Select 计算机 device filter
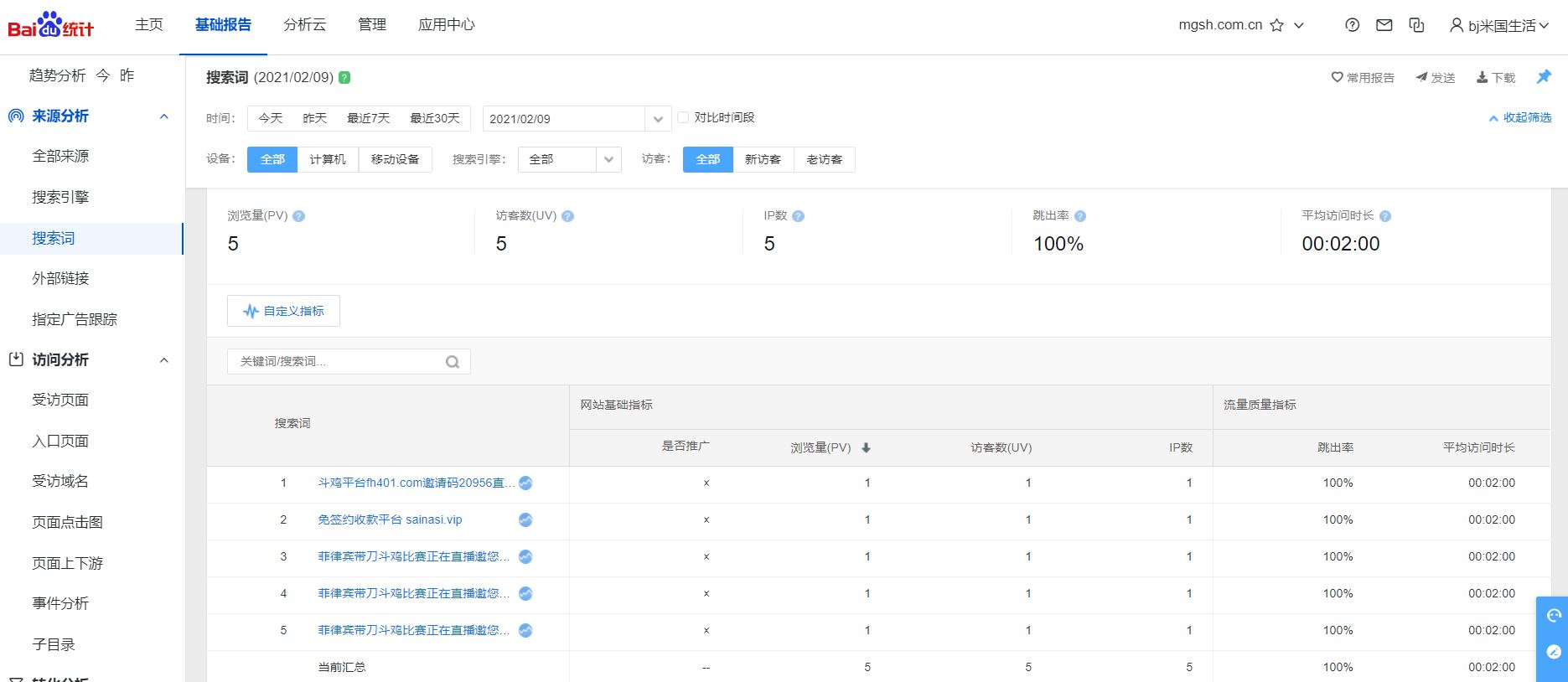Image resolution: width=1568 pixels, height=682 pixels. [x=328, y=159]
